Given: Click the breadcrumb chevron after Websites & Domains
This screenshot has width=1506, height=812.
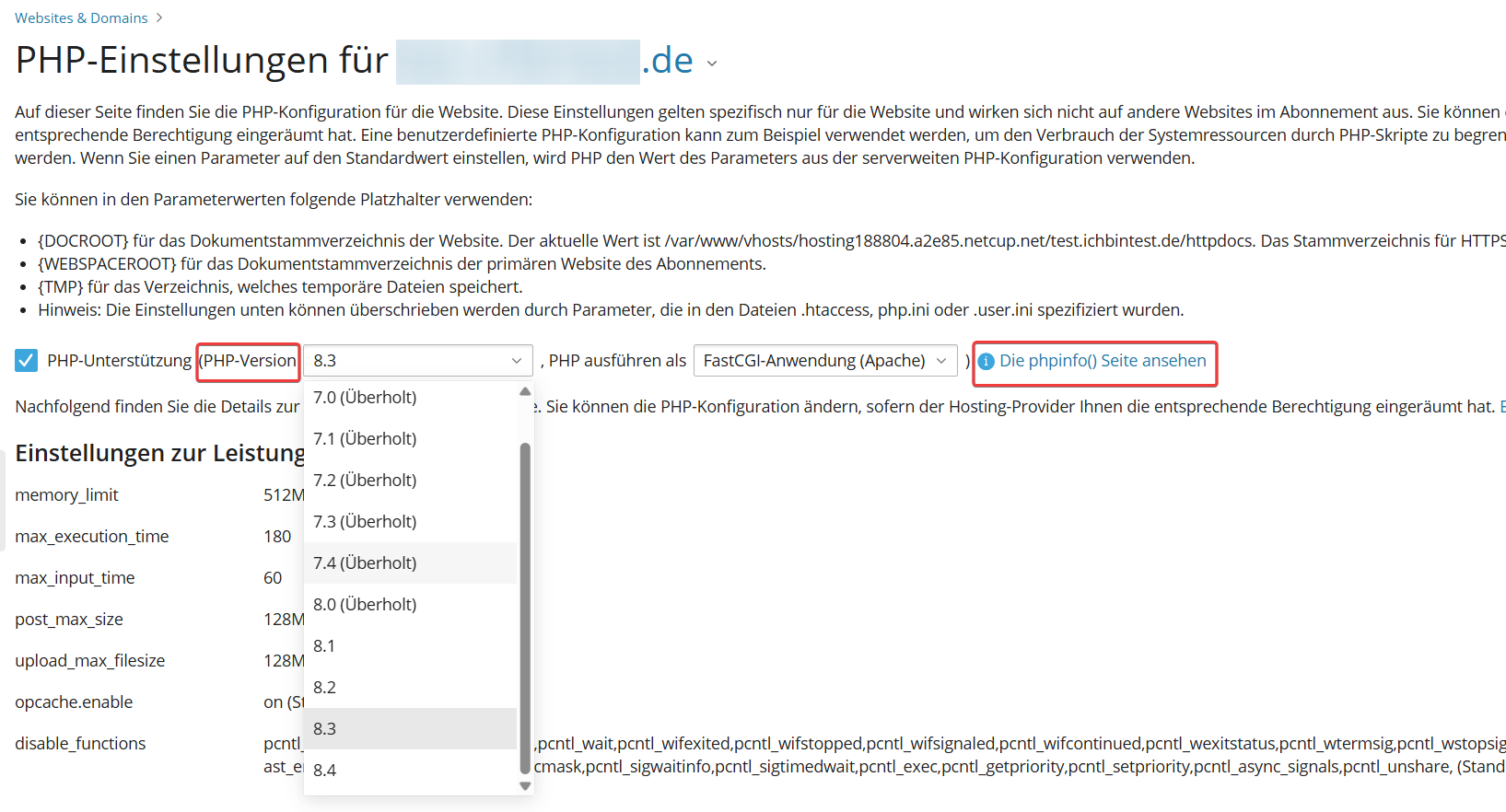Looking at the screenshot, I should click(x=159, y=17).
